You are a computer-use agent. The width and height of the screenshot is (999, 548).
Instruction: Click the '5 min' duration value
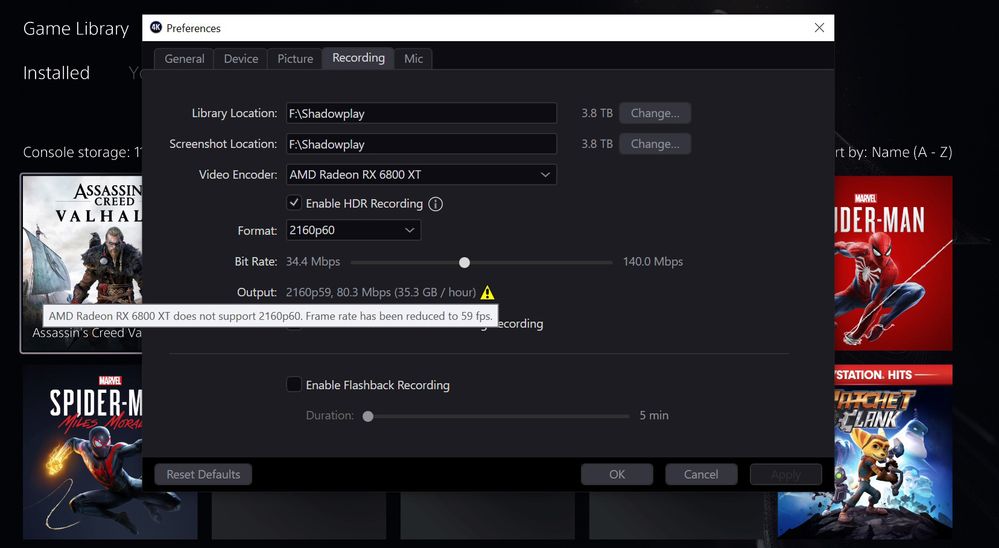(654, 415)
